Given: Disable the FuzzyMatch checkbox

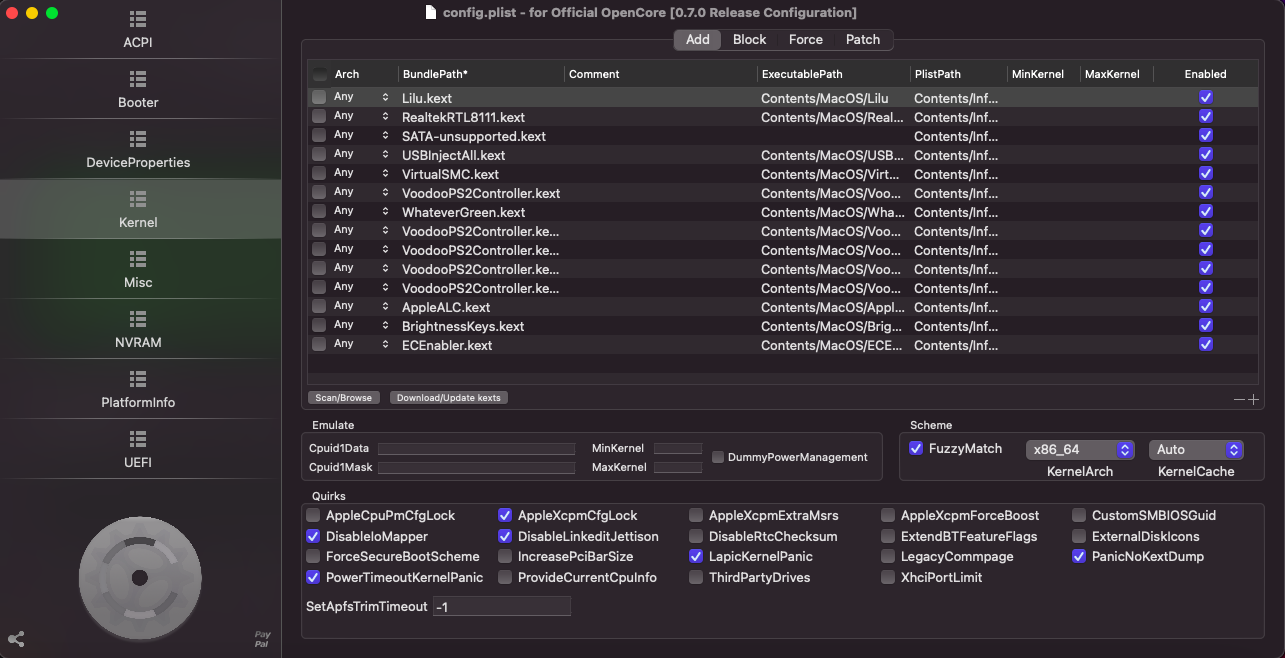Looking at the screenshot, I should pyautogui.click(x=916, y=449).
